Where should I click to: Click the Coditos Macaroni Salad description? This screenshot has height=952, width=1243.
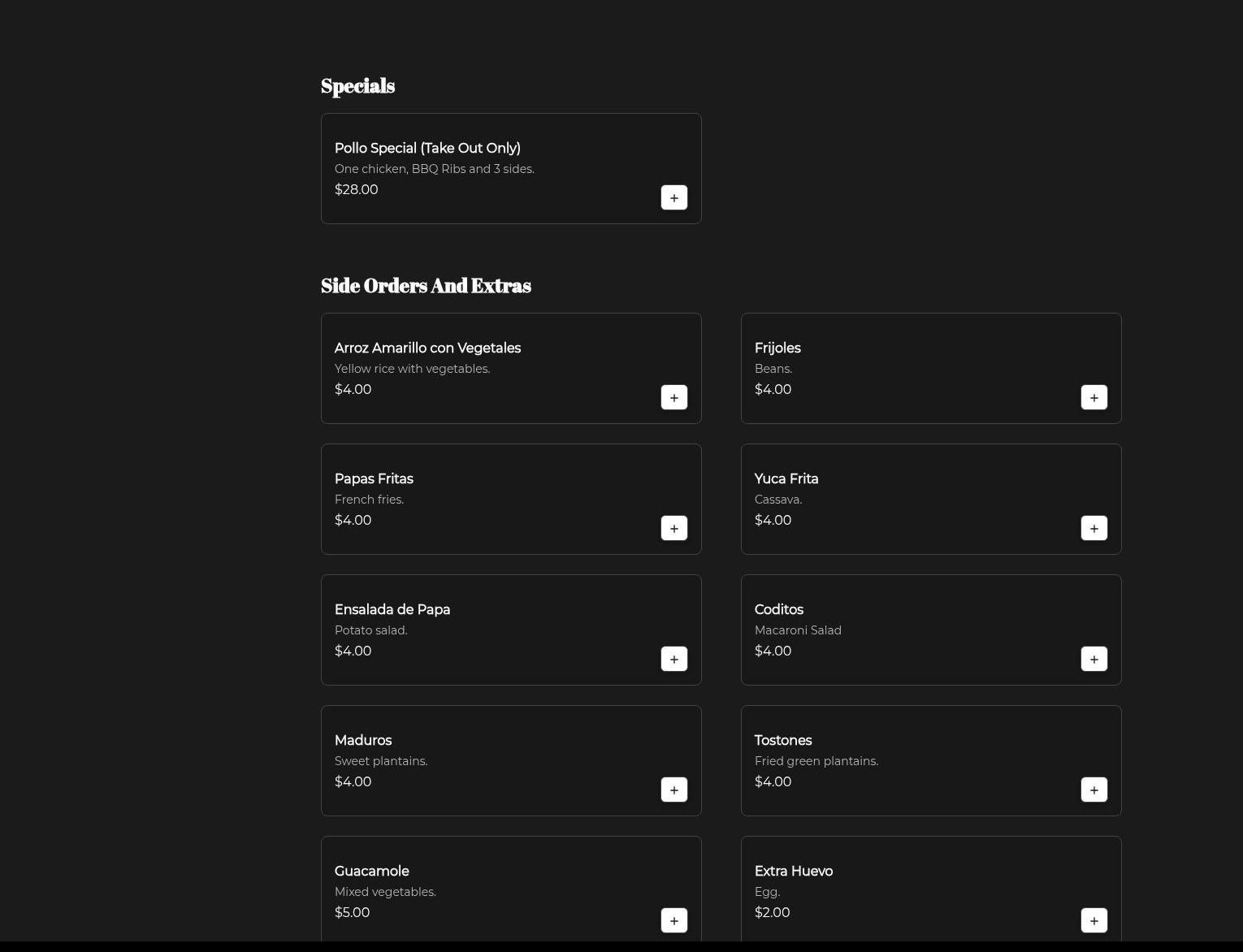[798, 630]
